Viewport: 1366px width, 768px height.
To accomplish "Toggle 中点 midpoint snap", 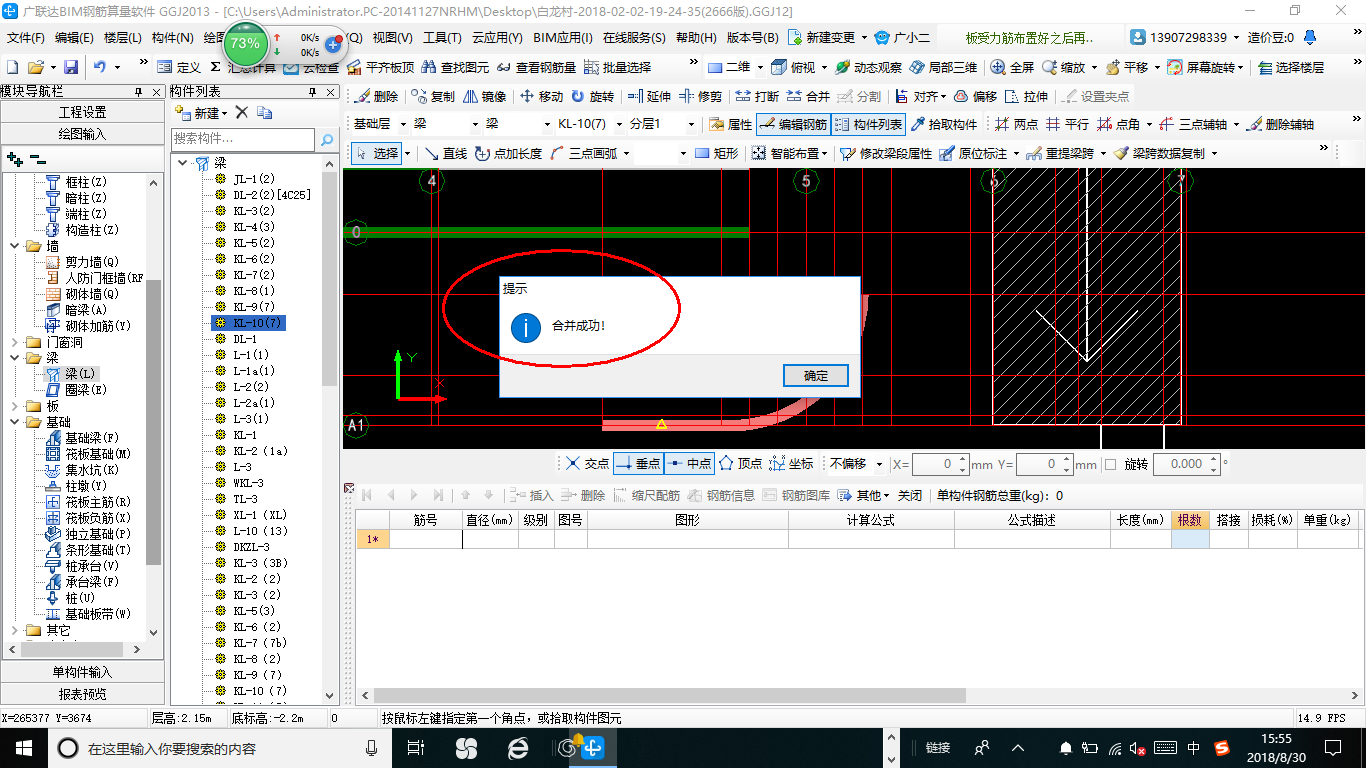I will point(689,464).
